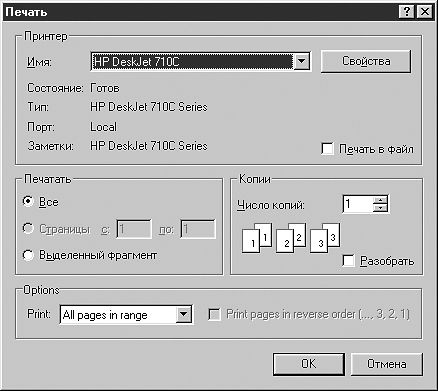The image size is (438, 391).
Task: Click the Порт label
Action: click(41, 127)
